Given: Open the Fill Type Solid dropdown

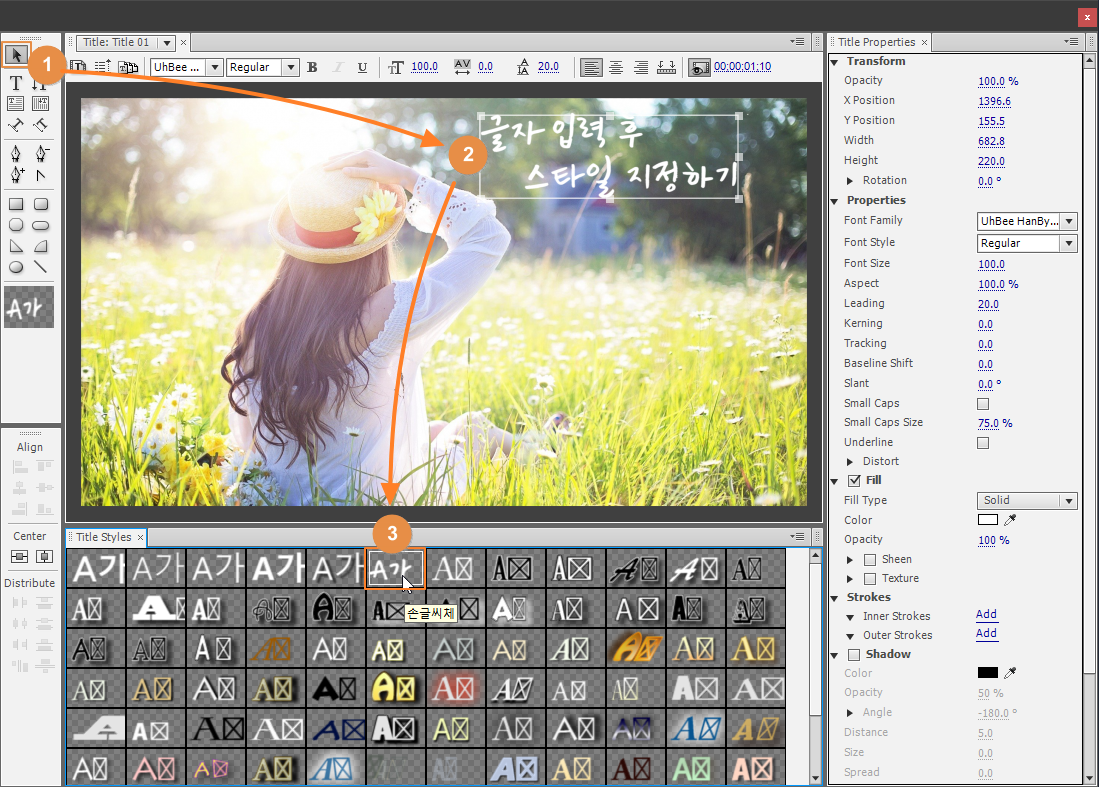Looking at the screenshot, I should coord(1027,500).
